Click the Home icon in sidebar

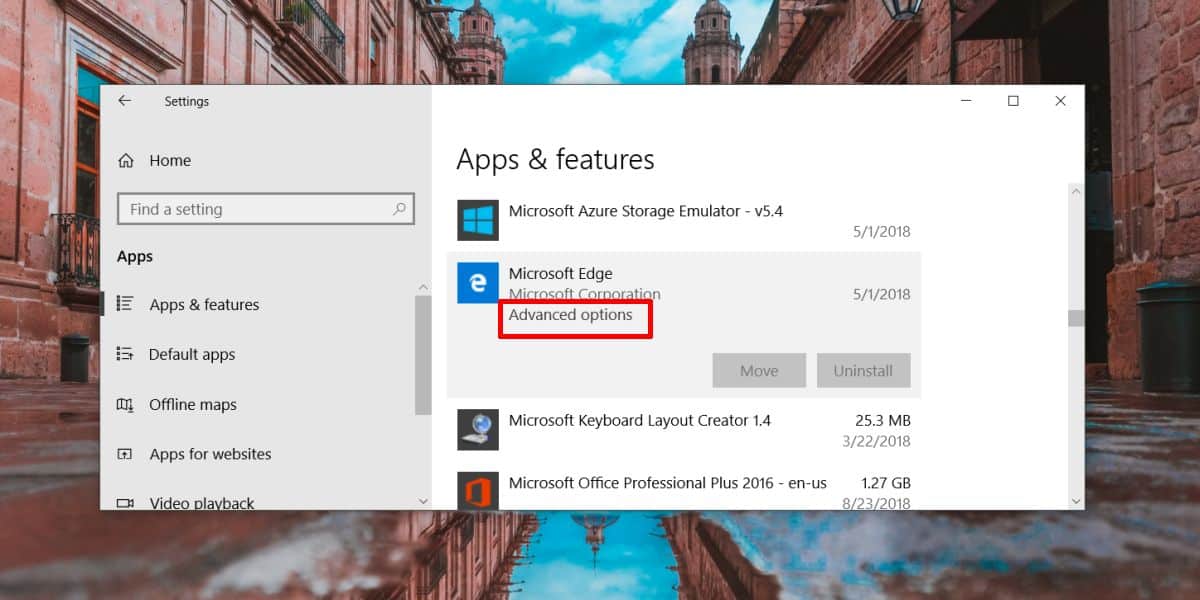pos(126,161)
